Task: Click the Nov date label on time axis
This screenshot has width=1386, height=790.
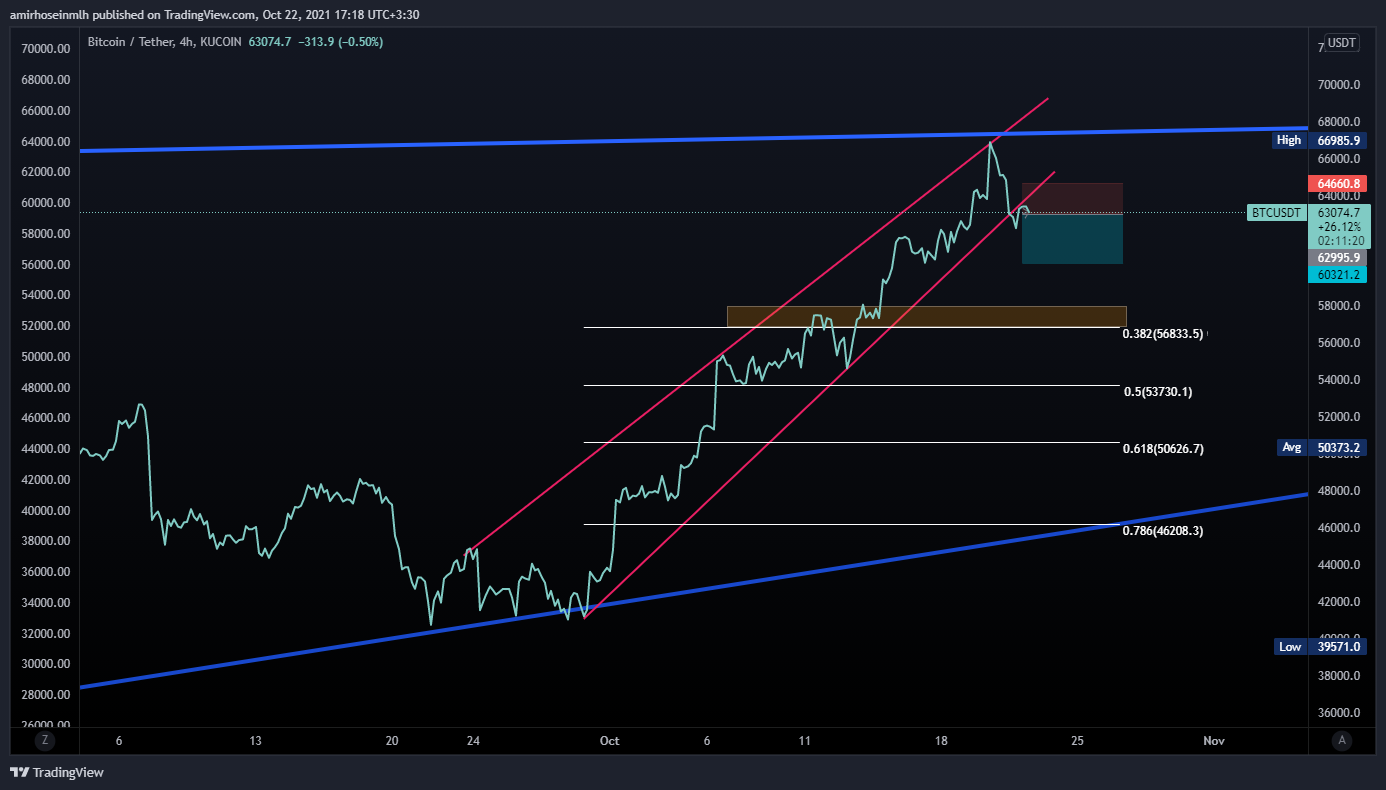Action: click(1213, 741)
